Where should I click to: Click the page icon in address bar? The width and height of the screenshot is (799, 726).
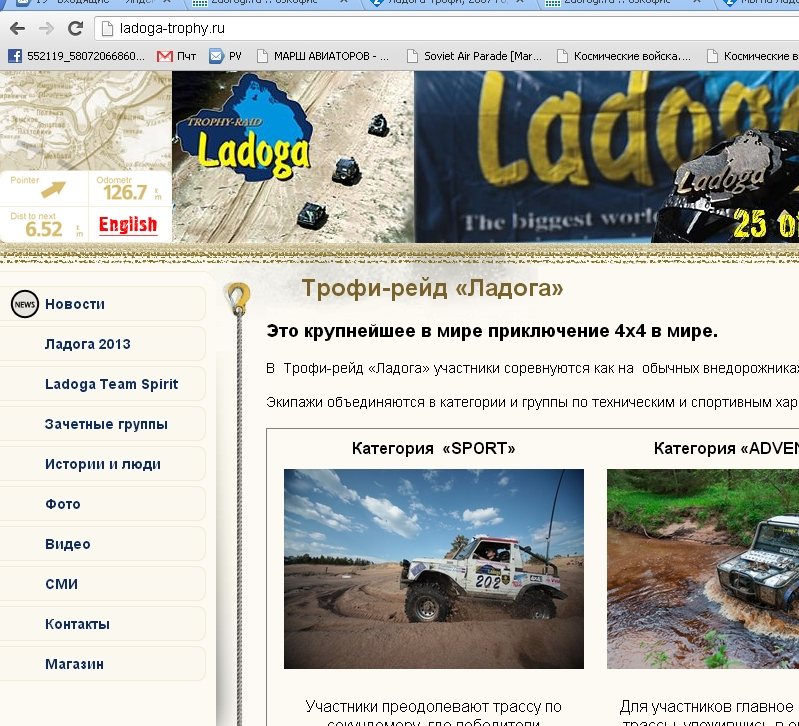107,29
